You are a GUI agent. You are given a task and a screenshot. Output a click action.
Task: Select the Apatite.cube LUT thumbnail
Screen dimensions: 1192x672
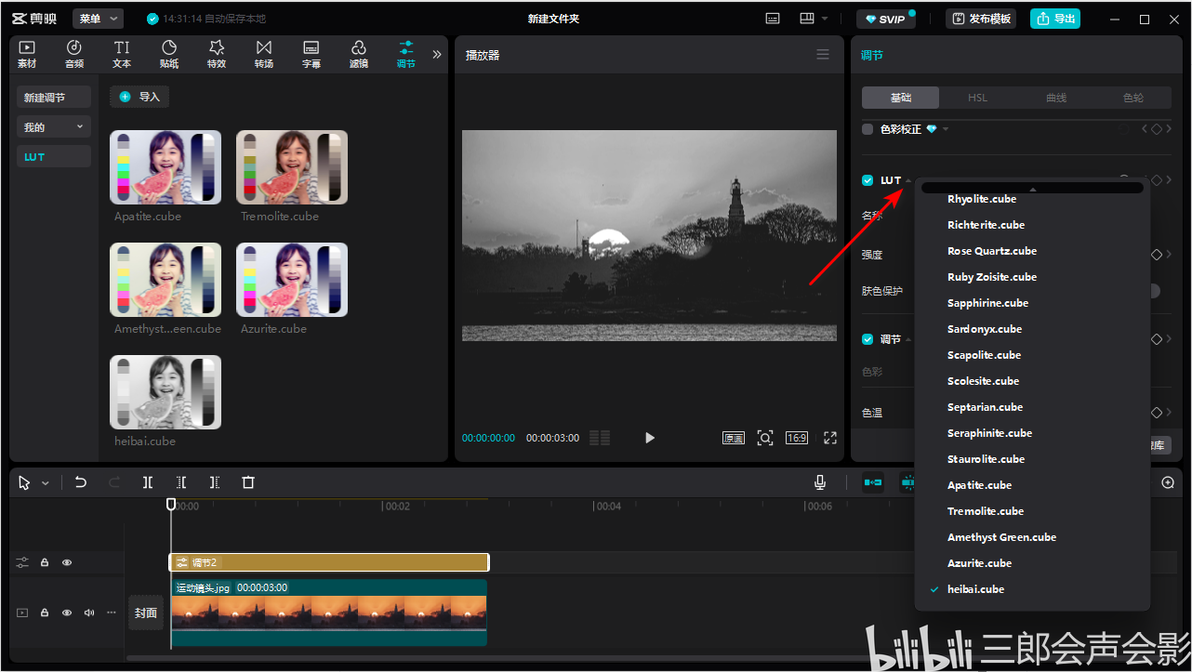[x=166, y=167]
